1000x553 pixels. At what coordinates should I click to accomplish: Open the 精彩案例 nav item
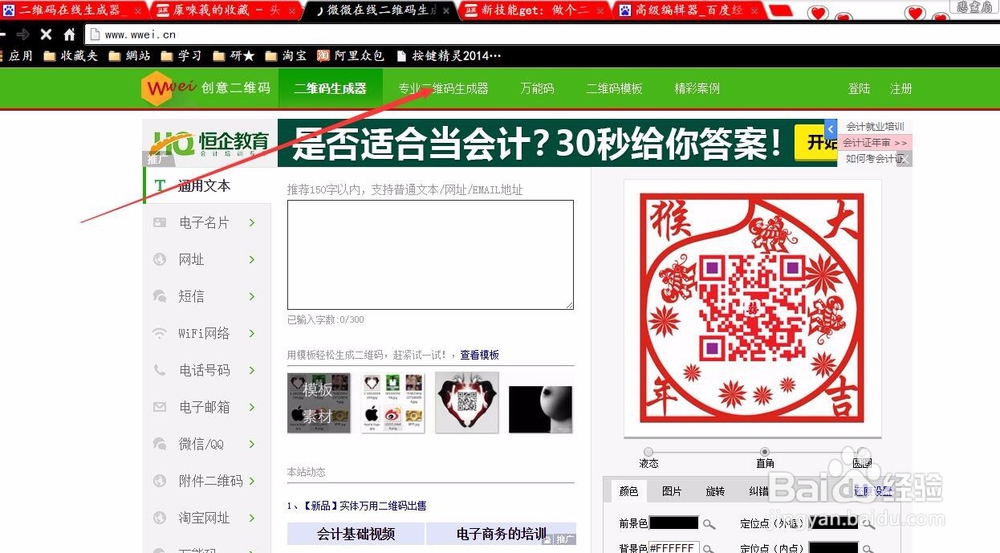pyautogui.click(x=697, y=89)
